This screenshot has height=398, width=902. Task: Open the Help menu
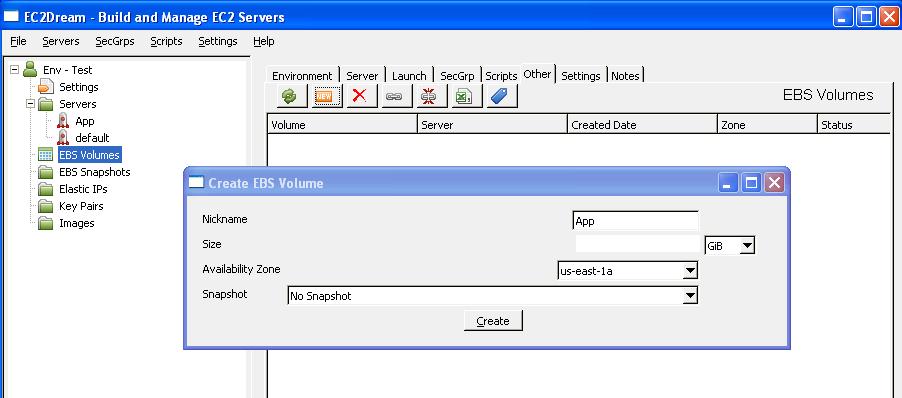click(263, 41)
